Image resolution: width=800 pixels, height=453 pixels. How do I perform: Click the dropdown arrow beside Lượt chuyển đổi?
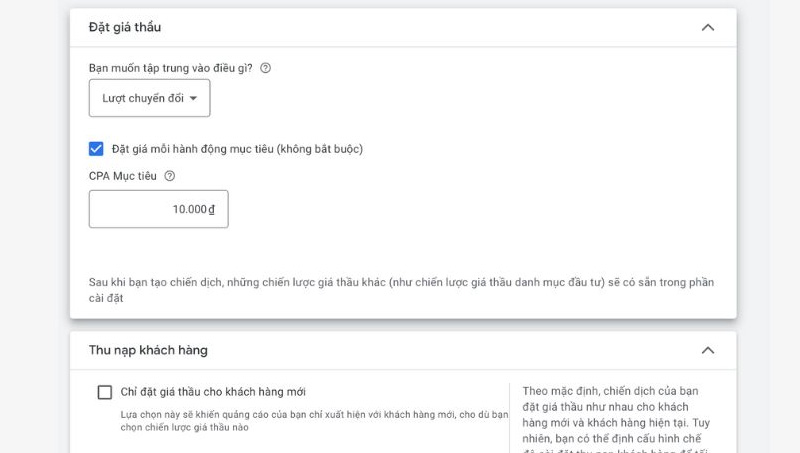point(193,98)
